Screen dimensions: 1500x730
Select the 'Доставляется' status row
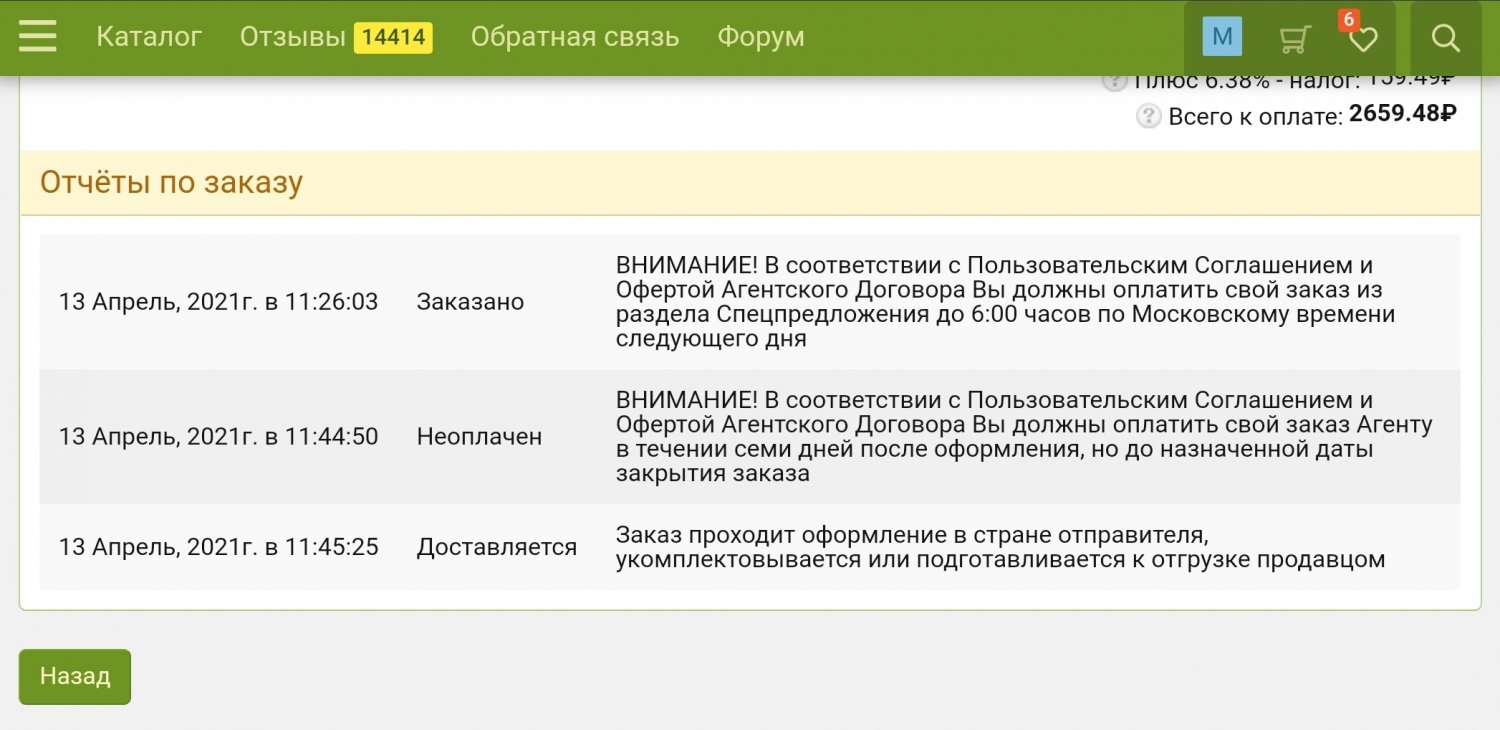pos(496,547)
